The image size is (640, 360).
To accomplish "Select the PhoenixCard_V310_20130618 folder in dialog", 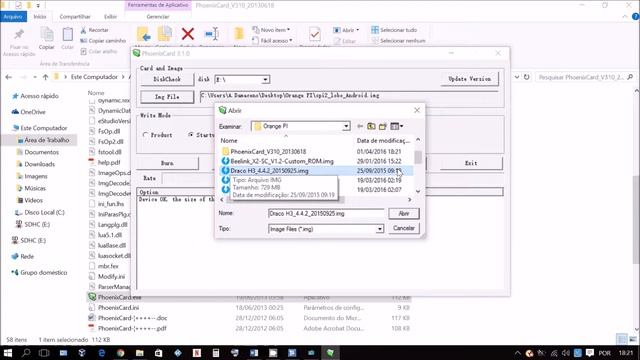I will click(268, 151).
